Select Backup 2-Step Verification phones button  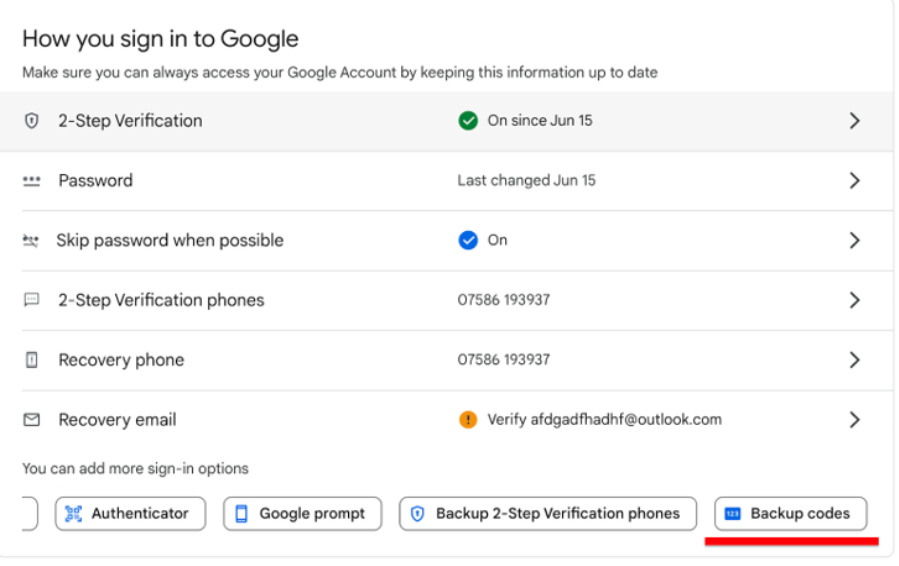[547, 514]
